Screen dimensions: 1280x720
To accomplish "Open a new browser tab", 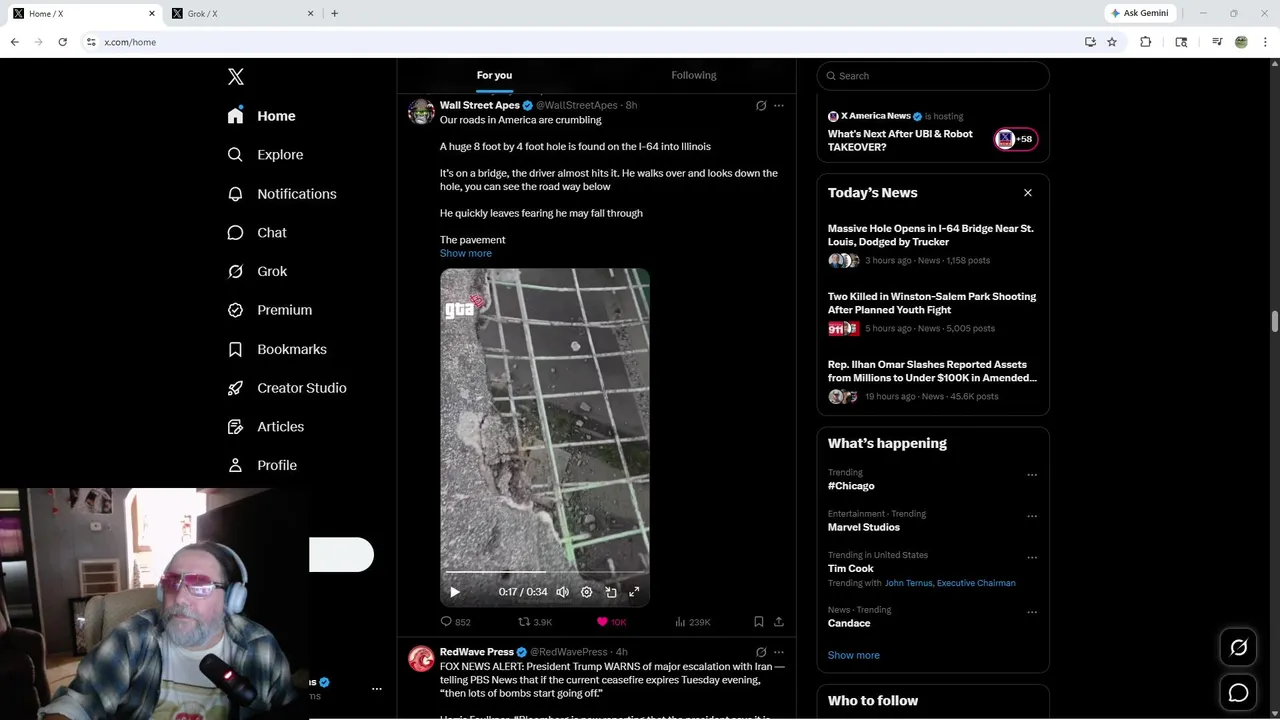I will tap(334, 14).
